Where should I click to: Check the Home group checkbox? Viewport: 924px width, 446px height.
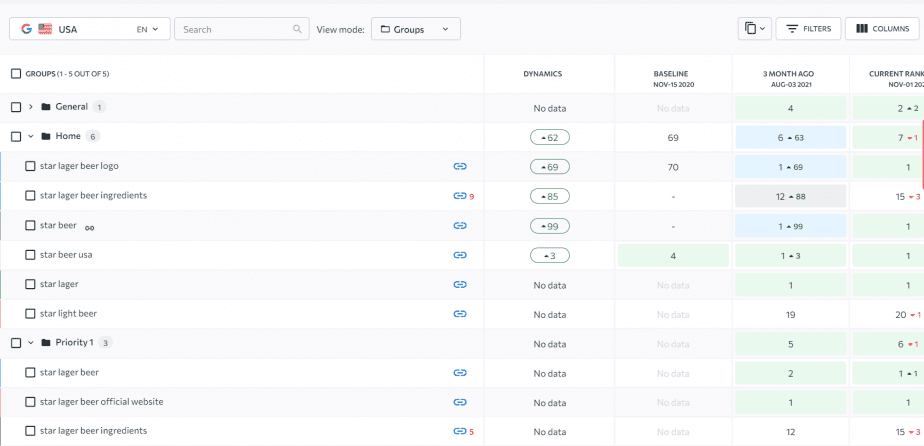click(16, 137)
